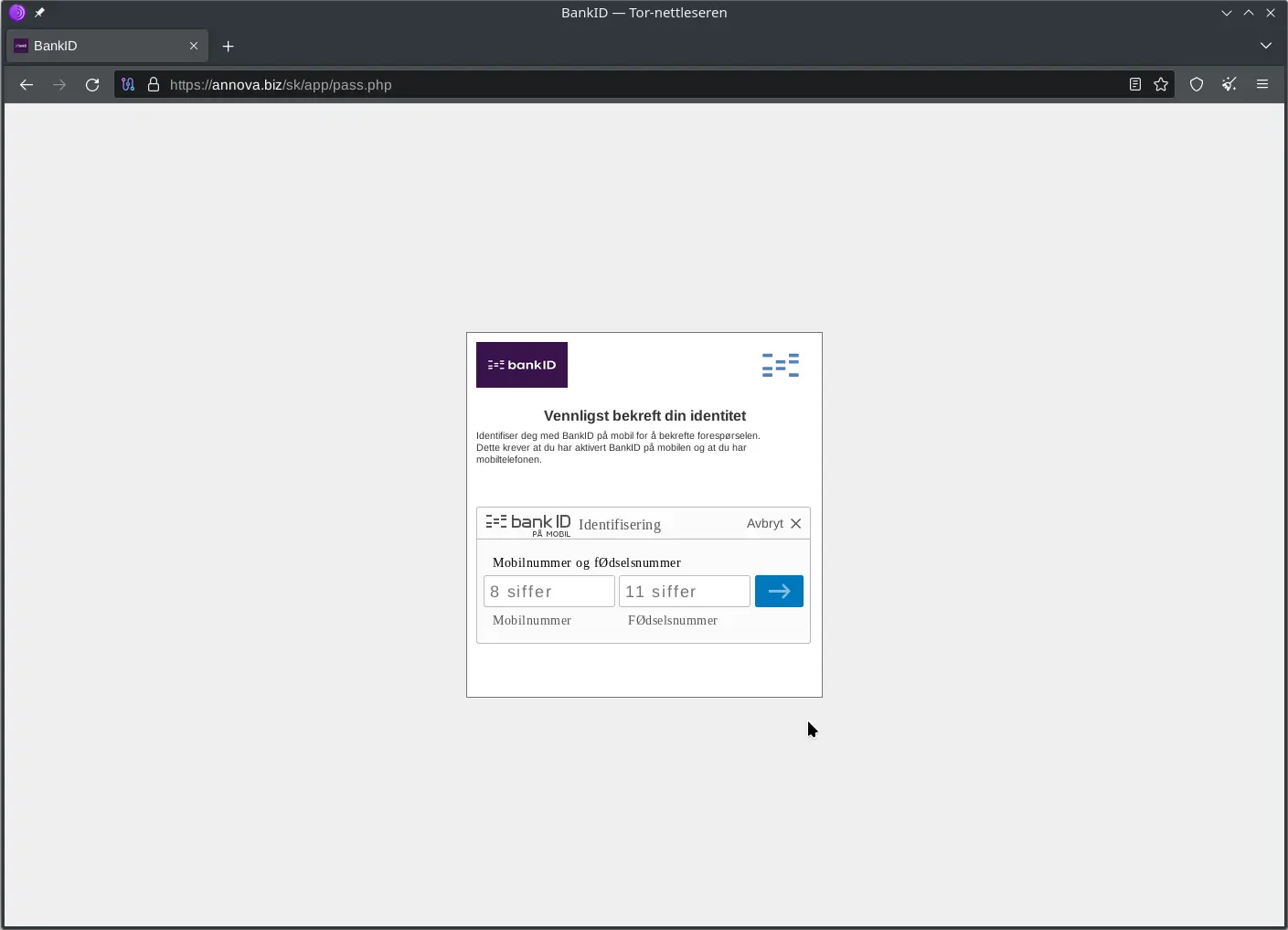Click the 'Mobilnummer' caption below the field
This screenshot has height=930, width=1288.
click(x=532, y=620)
